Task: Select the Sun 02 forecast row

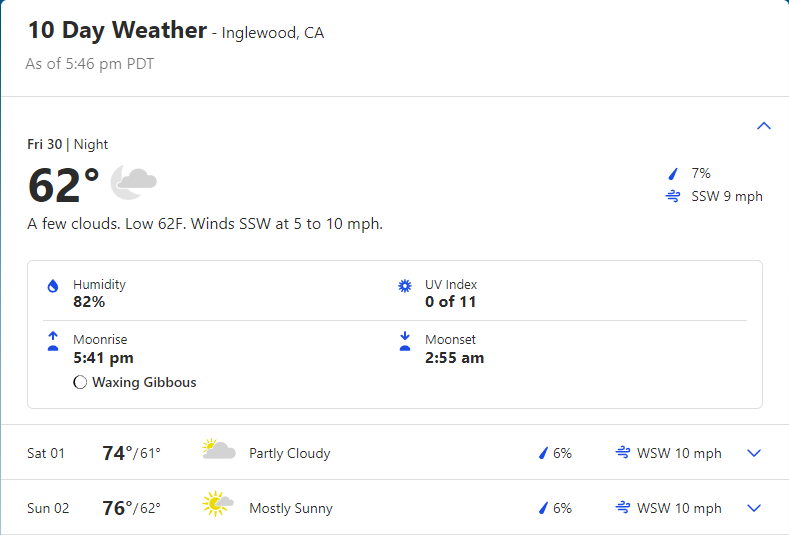Action: click(394, 507)
